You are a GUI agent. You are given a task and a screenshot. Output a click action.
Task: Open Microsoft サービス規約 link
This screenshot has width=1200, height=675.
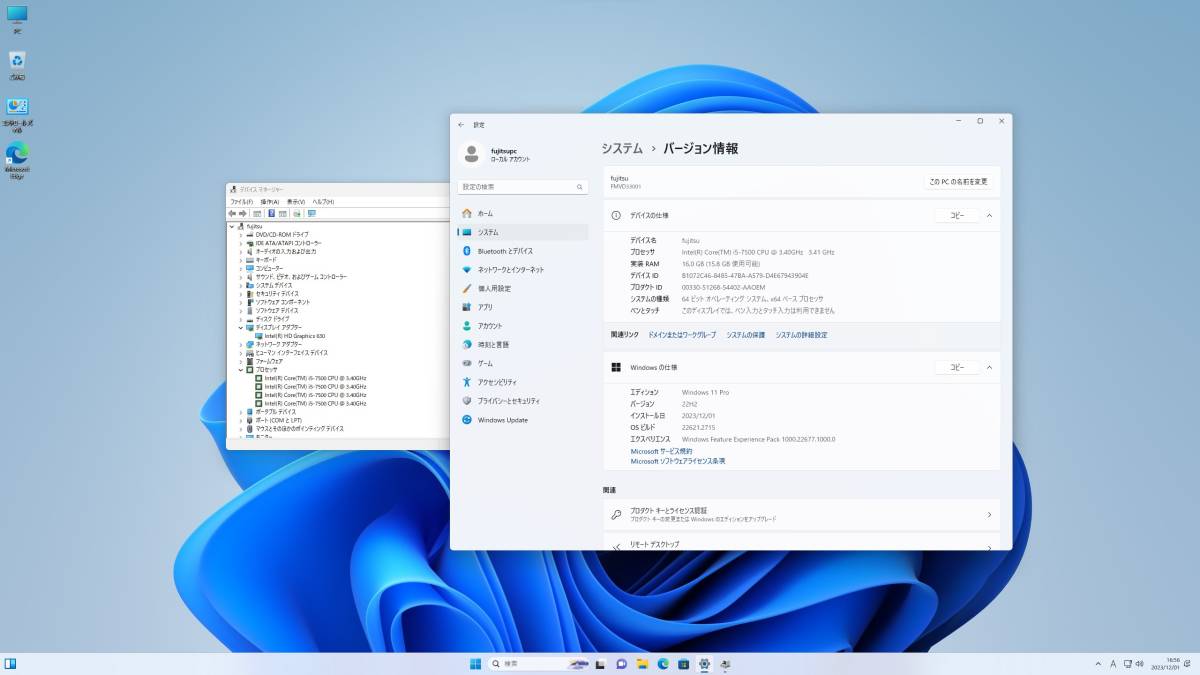point(661,451)
